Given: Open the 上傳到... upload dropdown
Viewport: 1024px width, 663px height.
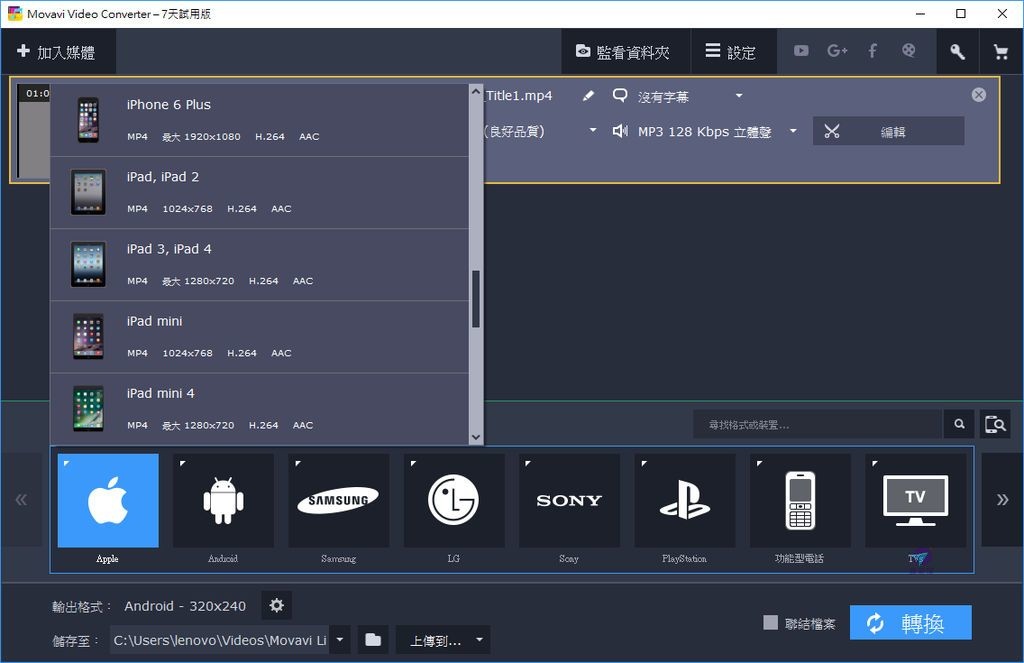Looking at the screenshot, I should coord(443,640).
